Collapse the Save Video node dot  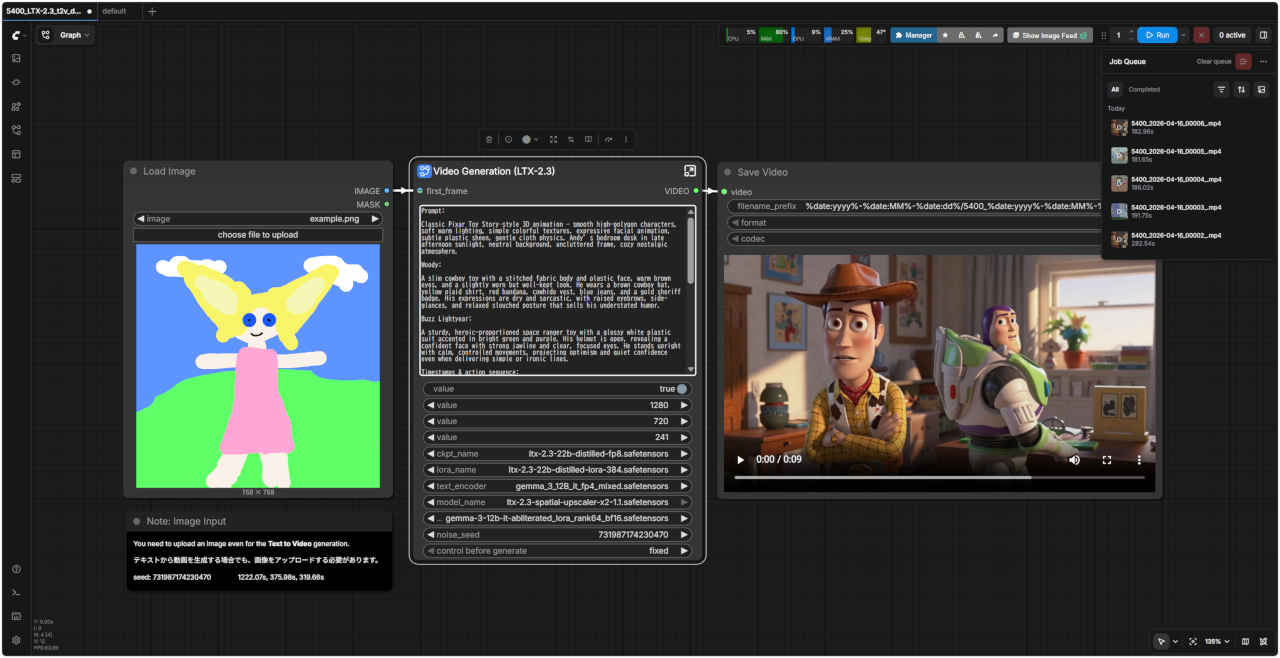(727, 172)
